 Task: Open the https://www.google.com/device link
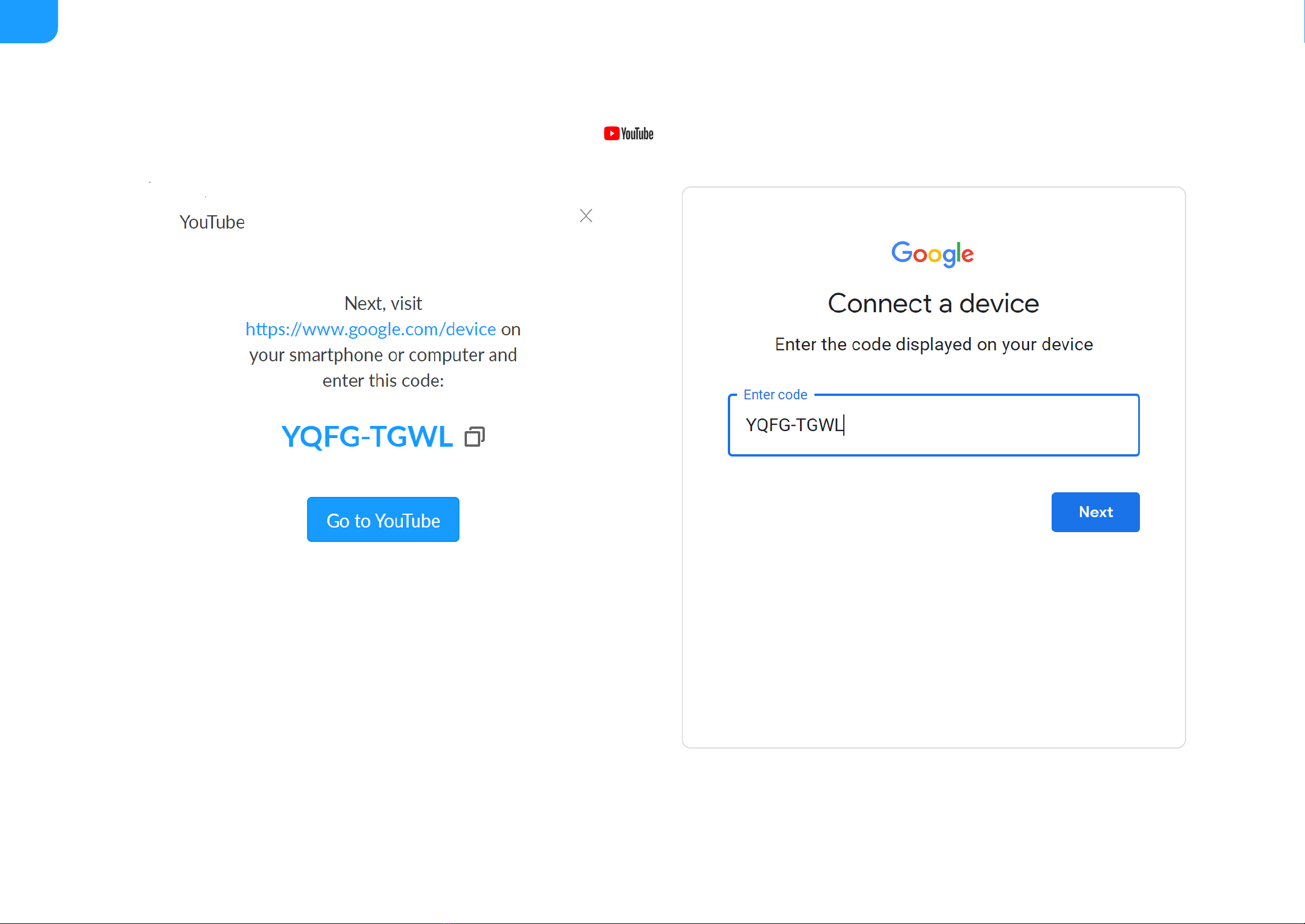pyautogui.click(x=371, y=329)
